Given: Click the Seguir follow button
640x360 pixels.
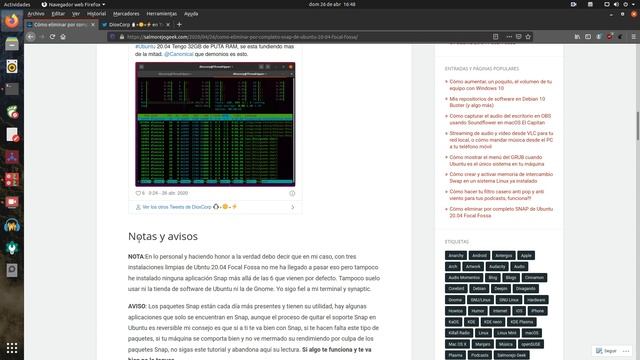Looking at the screenshot, I should click(606, 351).
